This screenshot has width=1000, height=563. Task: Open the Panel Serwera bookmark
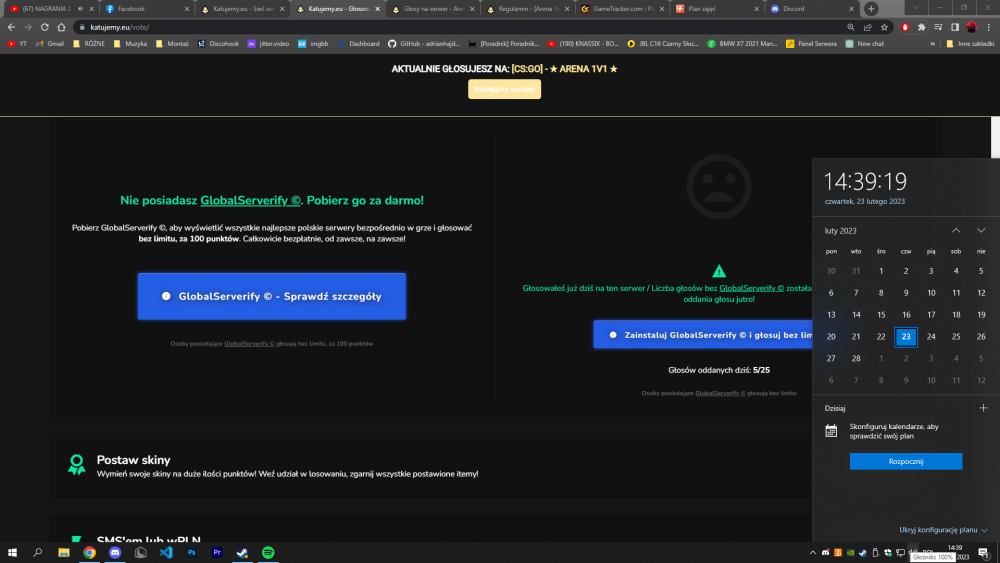[811, 44]
